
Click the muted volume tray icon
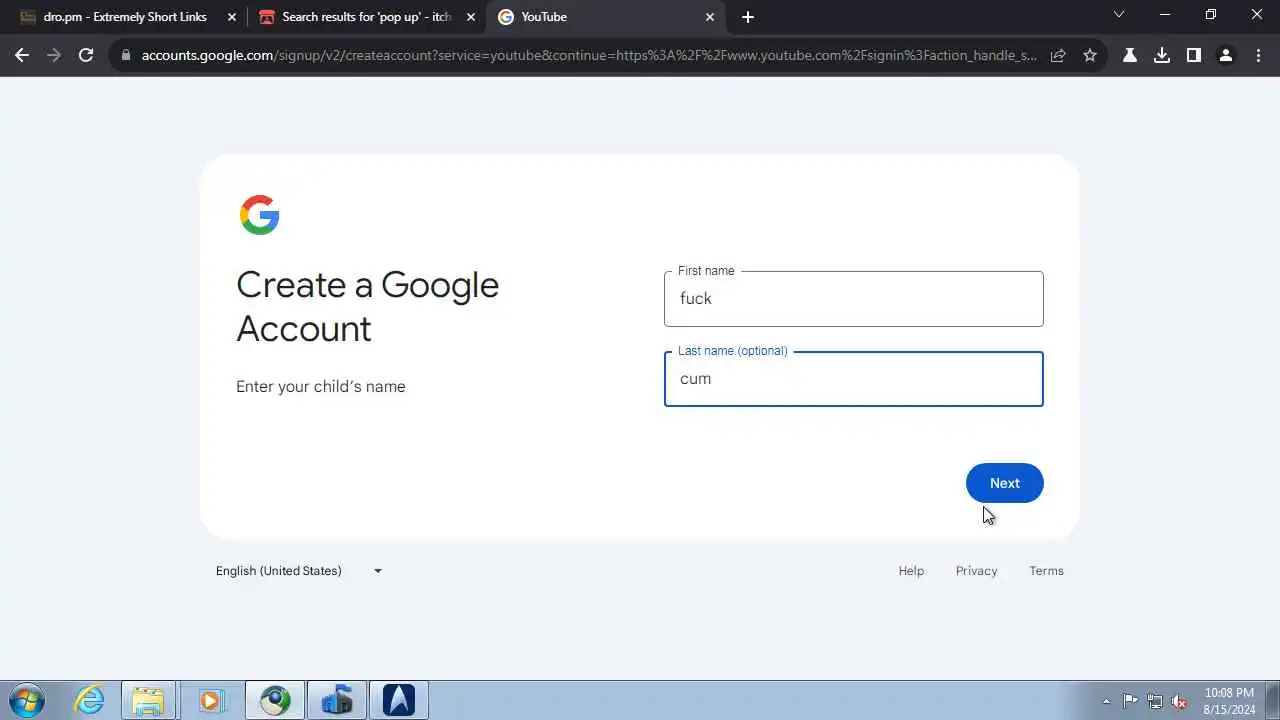coord(1180,701)
